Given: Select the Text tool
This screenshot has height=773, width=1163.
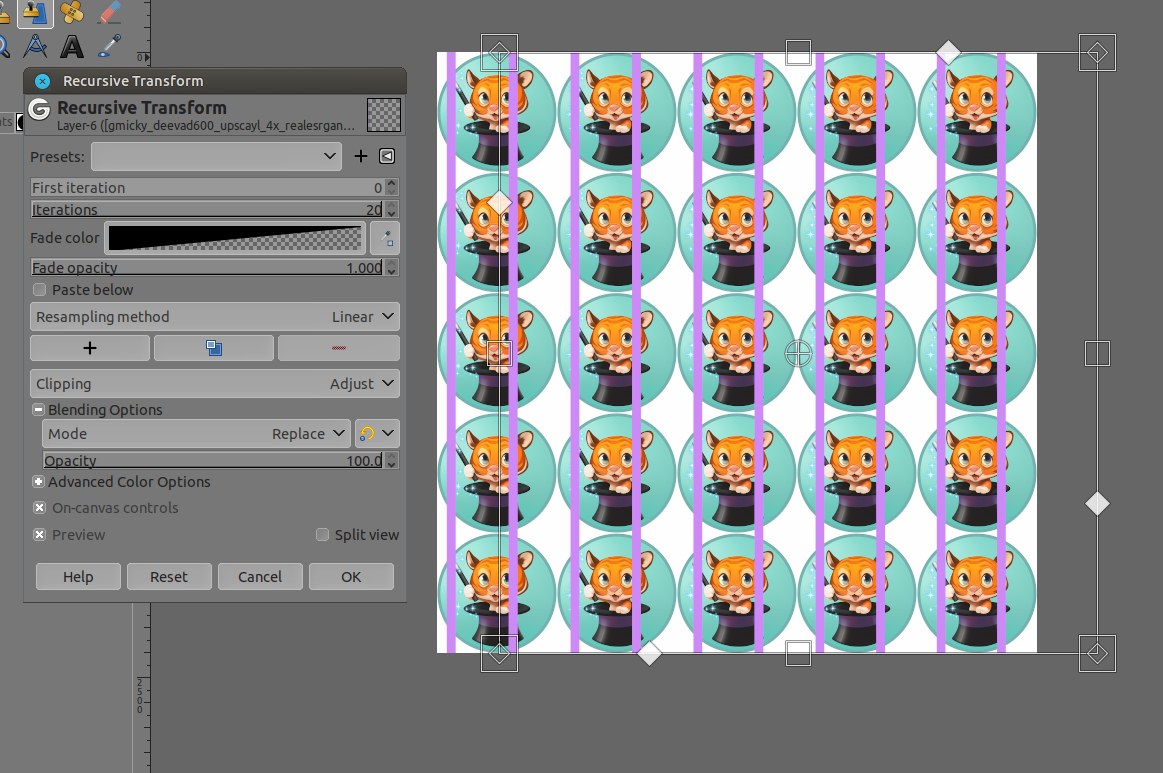Looking at the screenshot, I should 72,47.
